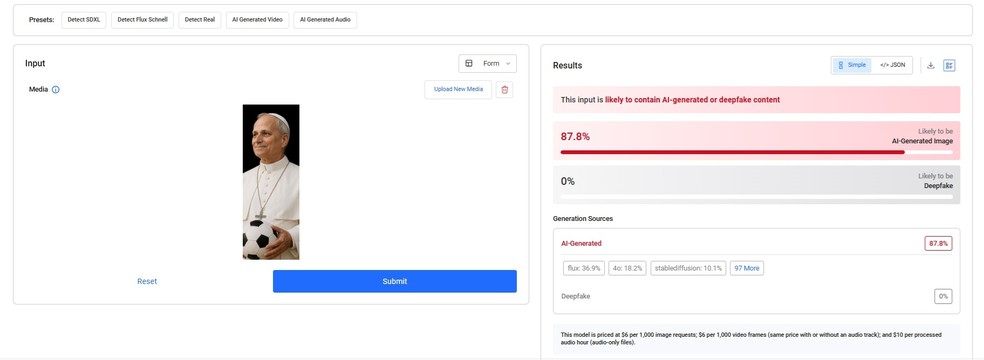
Task: Select the AI Generated Video preset
Action: tap(257, 20)
